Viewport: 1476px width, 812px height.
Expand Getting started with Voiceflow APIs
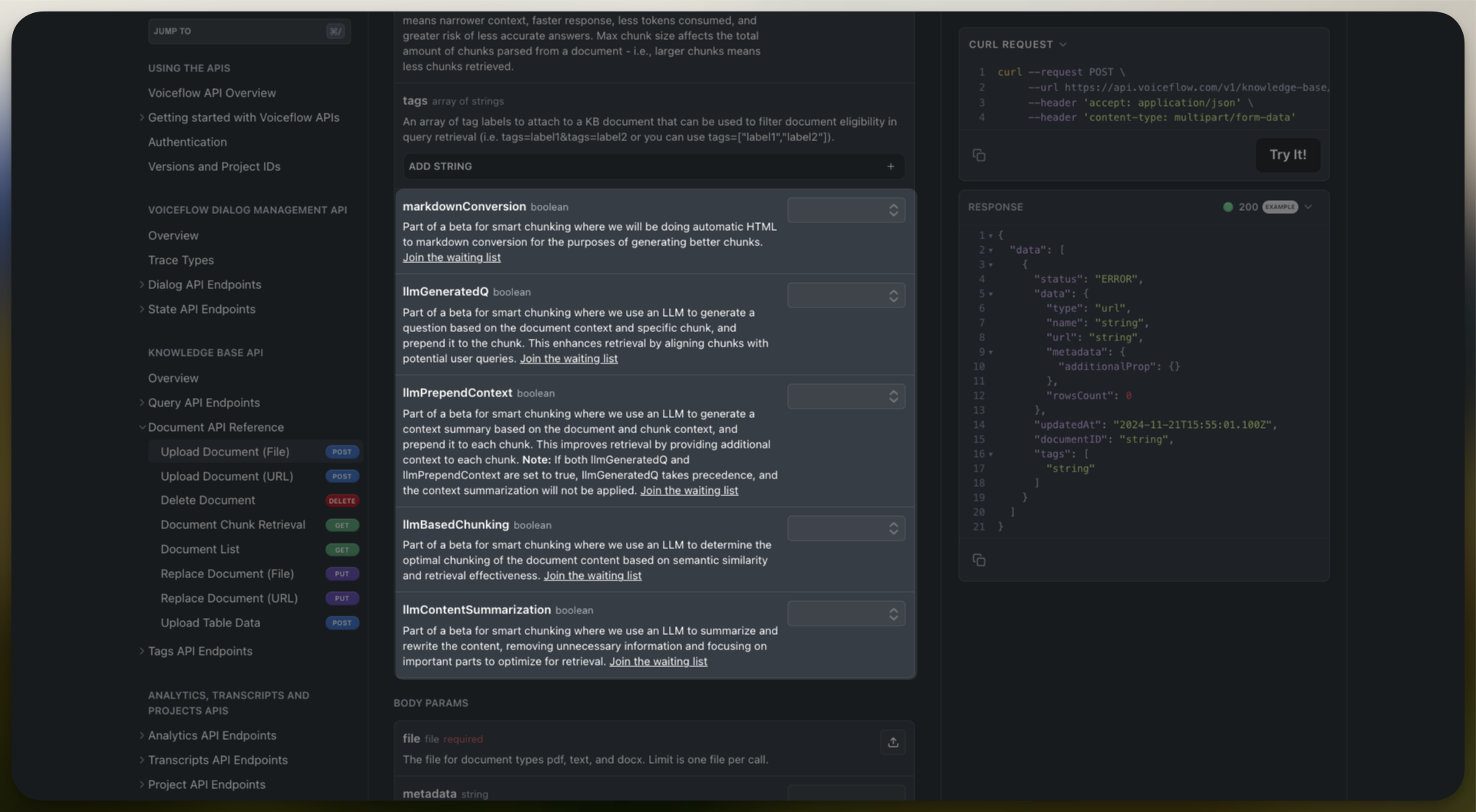[x=142, y=117]
